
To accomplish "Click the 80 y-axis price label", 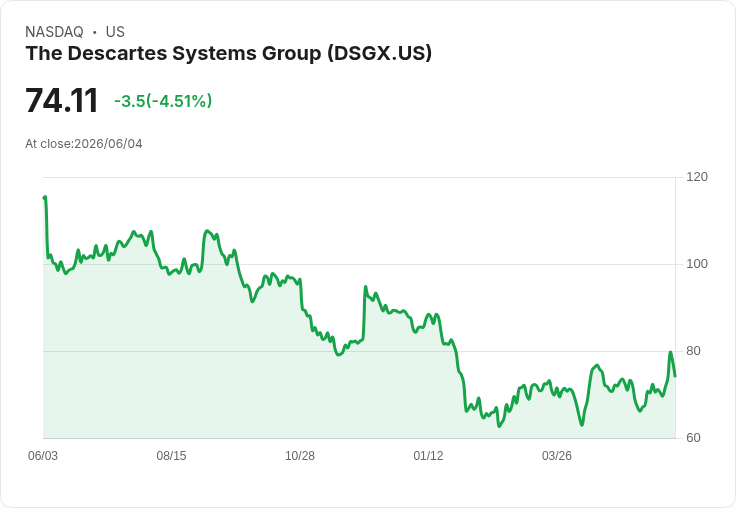I will pyautogui.click(x=693, y=351).
